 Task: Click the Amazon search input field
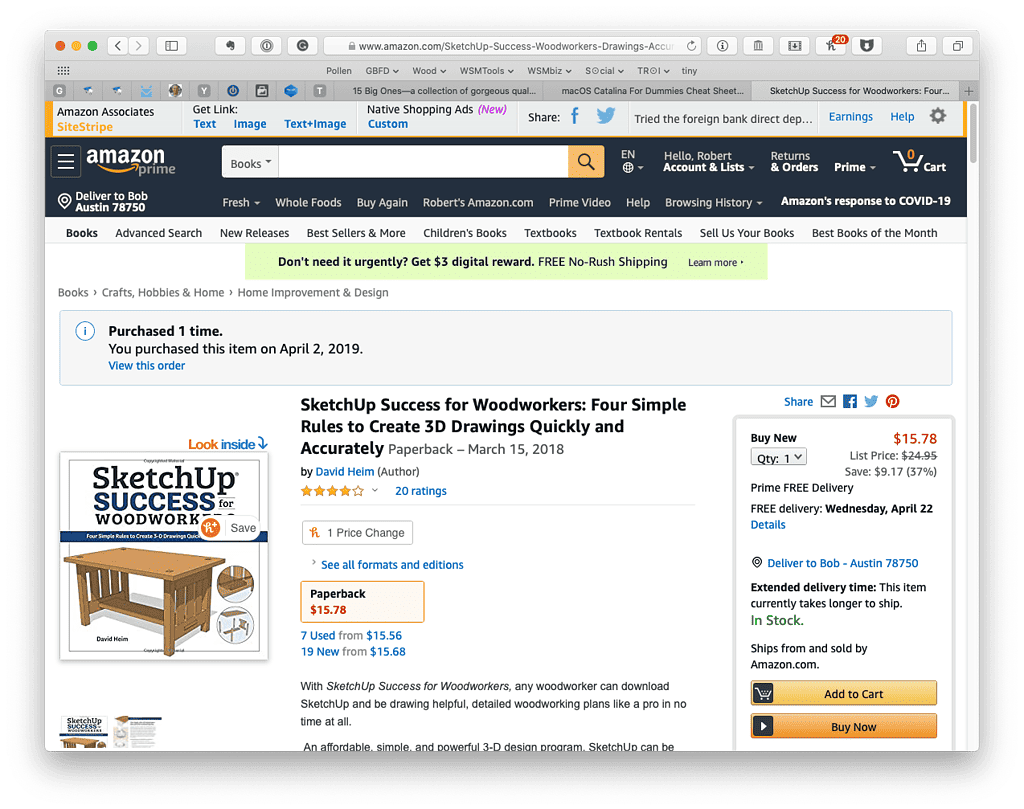click(x=423, y=162)
